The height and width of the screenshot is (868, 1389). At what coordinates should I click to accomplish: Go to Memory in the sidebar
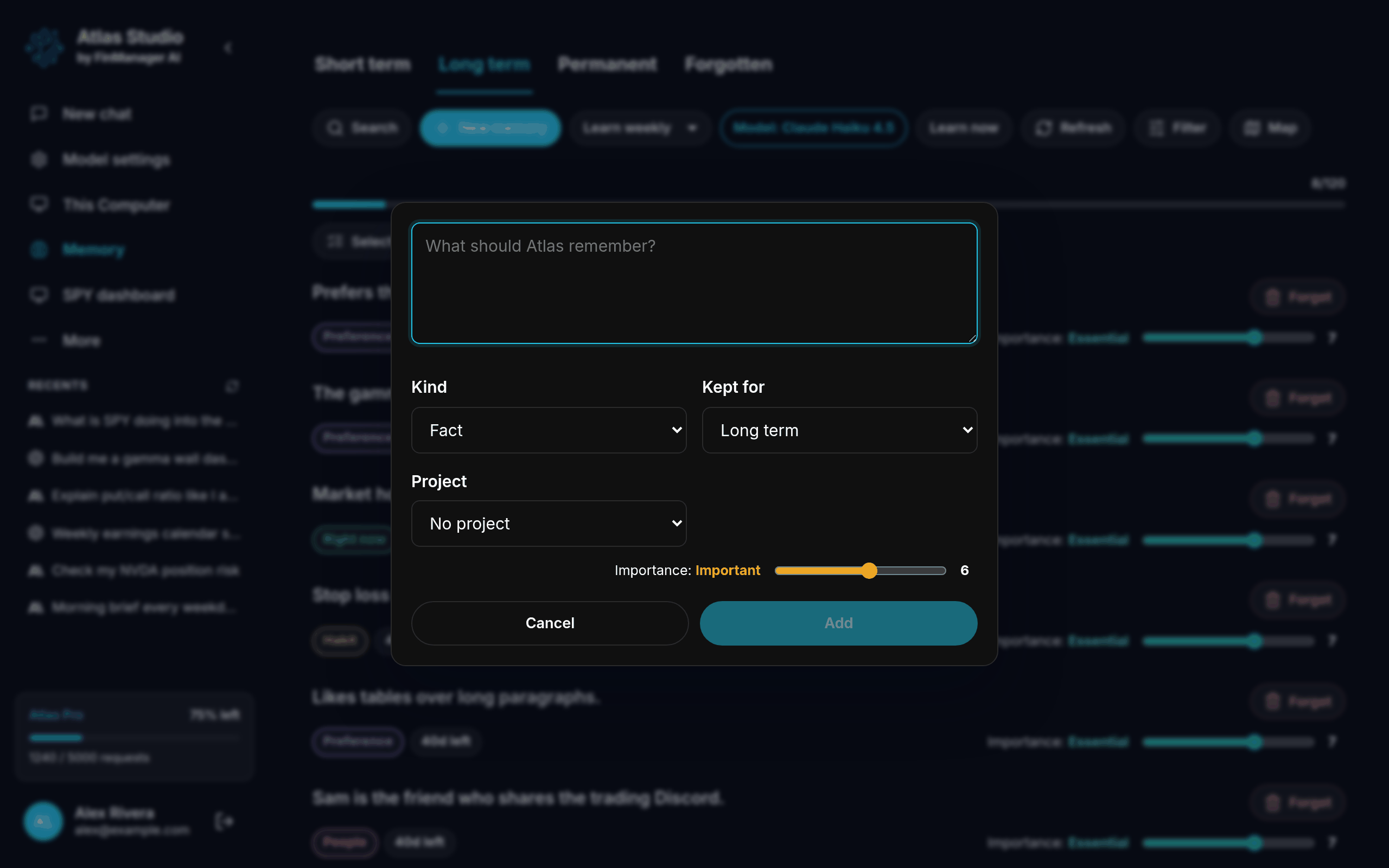coord(133,250)
